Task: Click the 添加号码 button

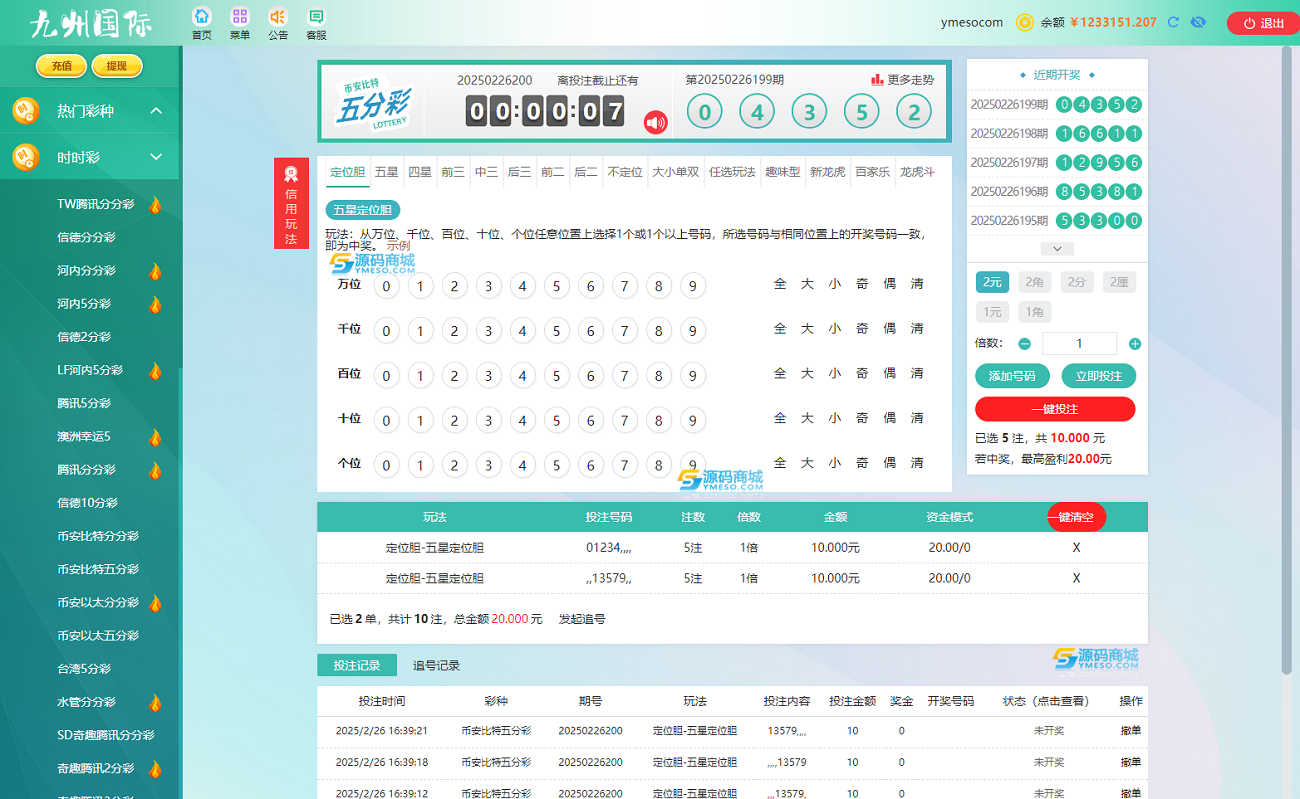Action: (1012, 376)
